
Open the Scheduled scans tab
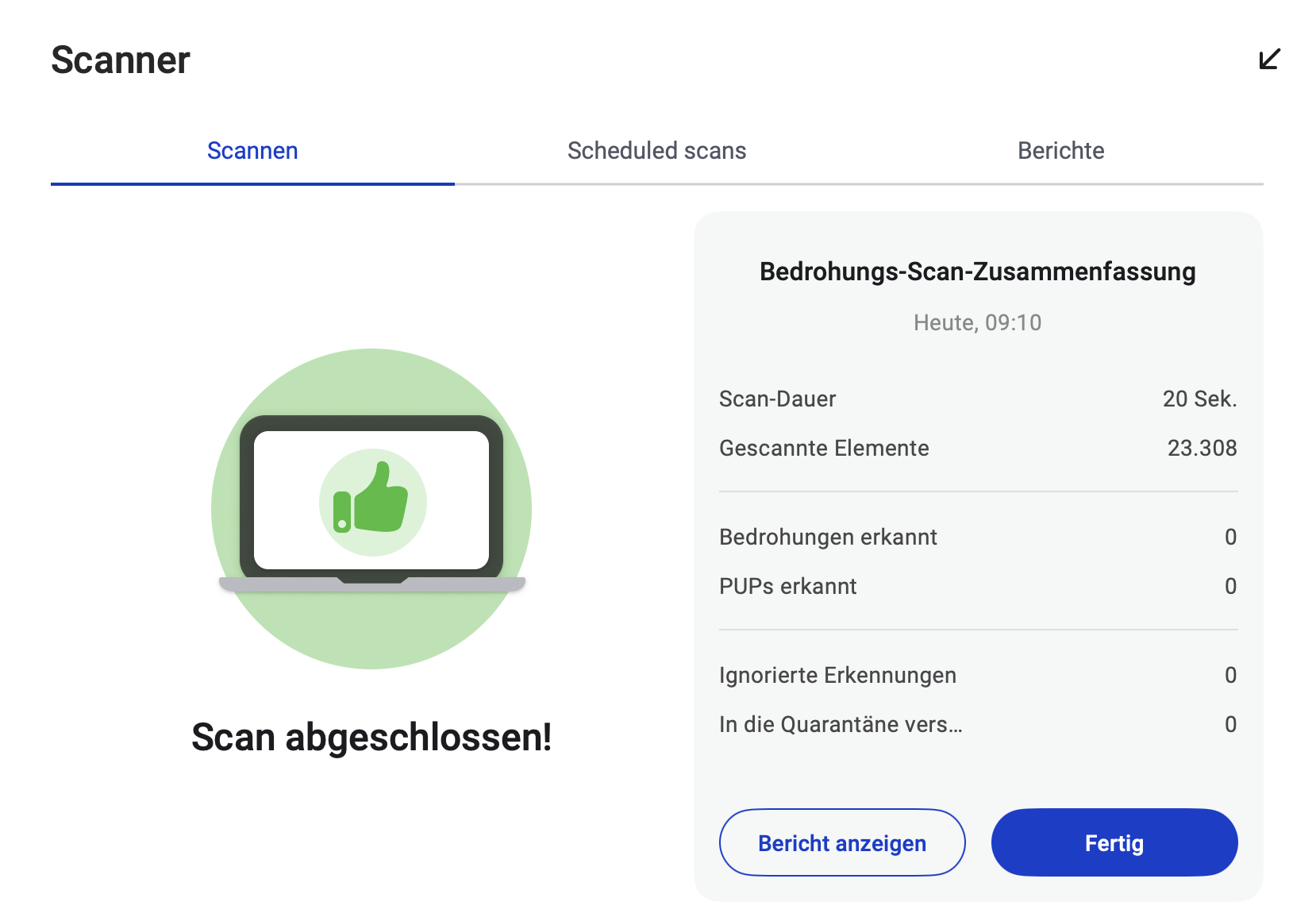(x=656, y=151)
